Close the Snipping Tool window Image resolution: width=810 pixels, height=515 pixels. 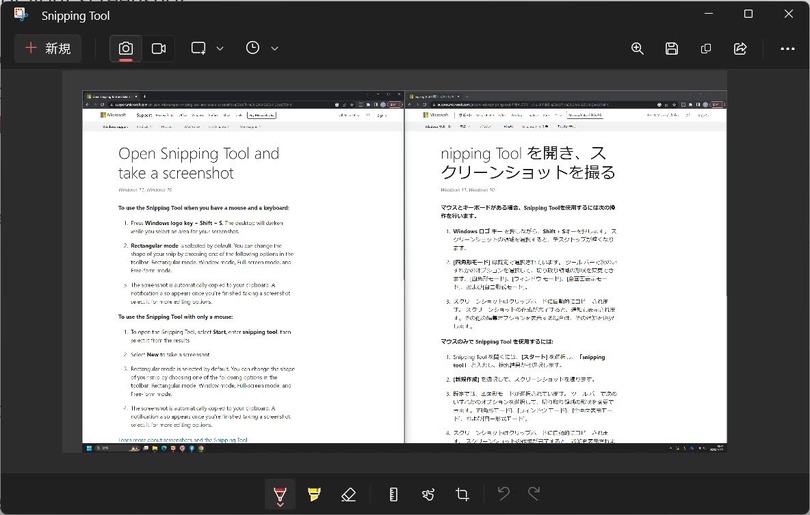click(x=788, y=14)
